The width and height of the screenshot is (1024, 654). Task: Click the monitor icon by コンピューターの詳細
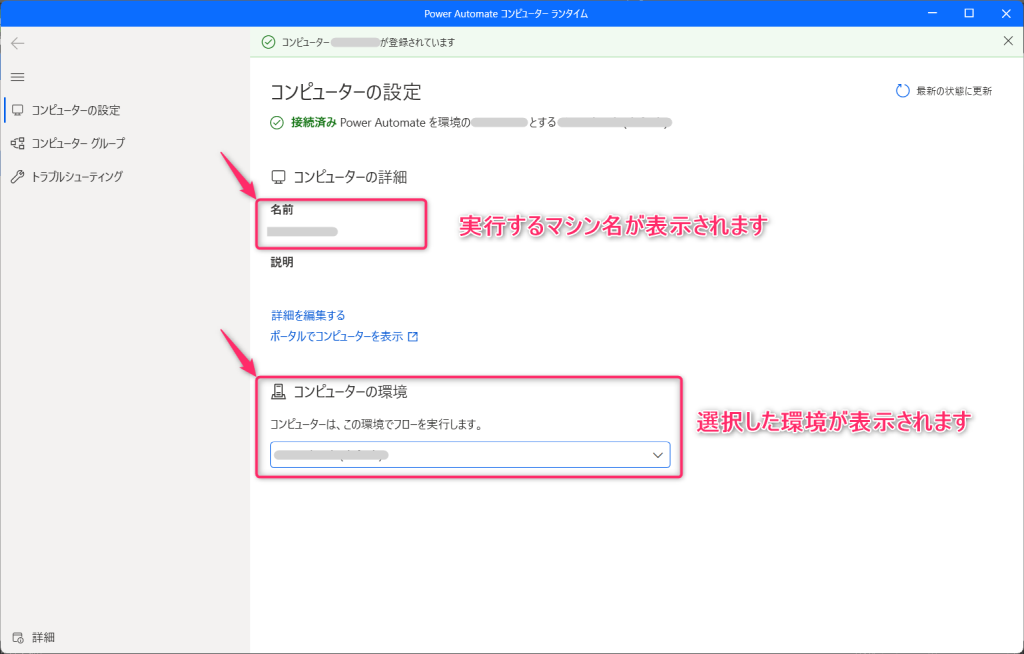pyautogui.click(x=278, y=177)
